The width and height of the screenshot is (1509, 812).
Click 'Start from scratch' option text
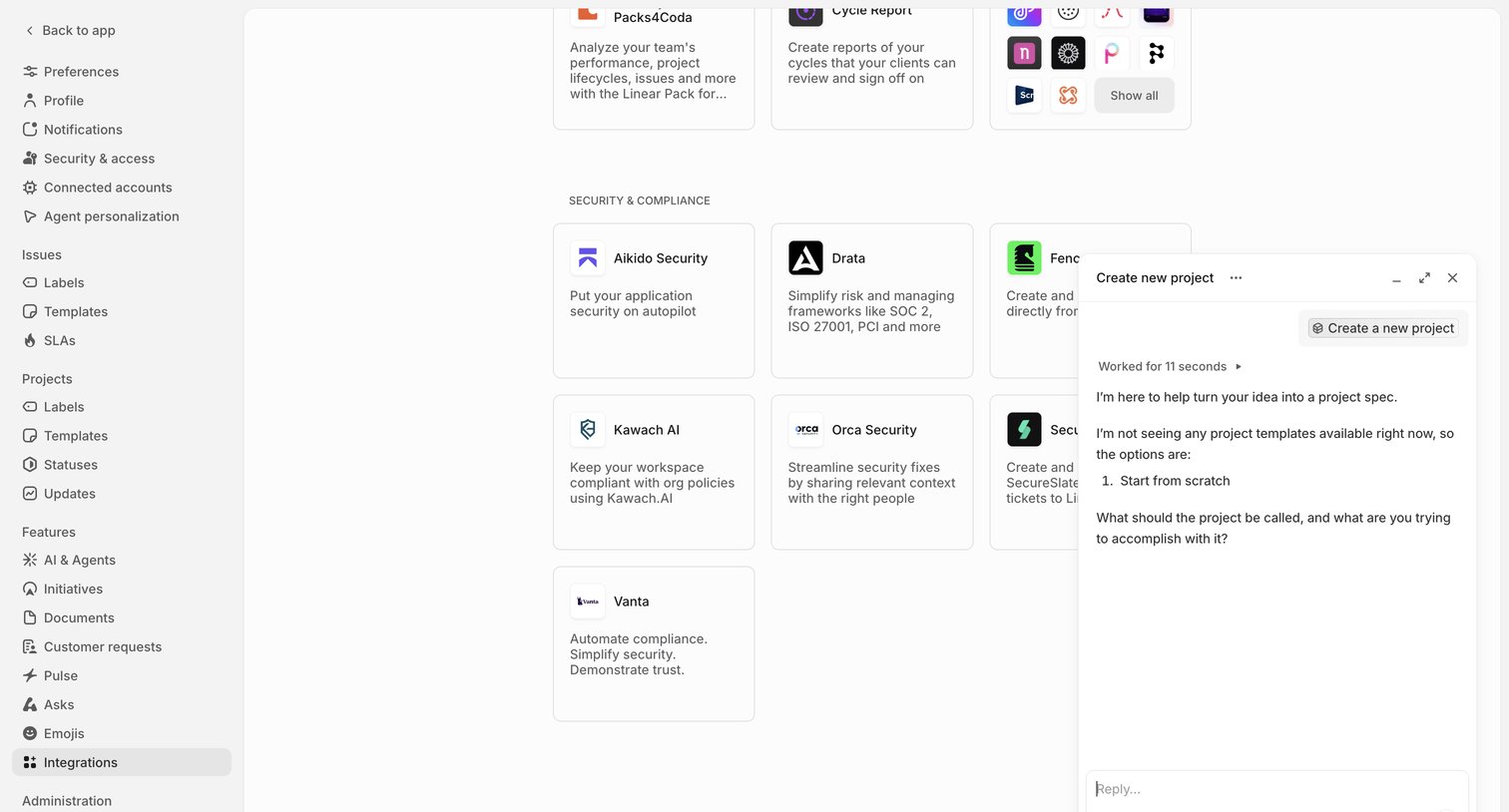coord(1175,481)
